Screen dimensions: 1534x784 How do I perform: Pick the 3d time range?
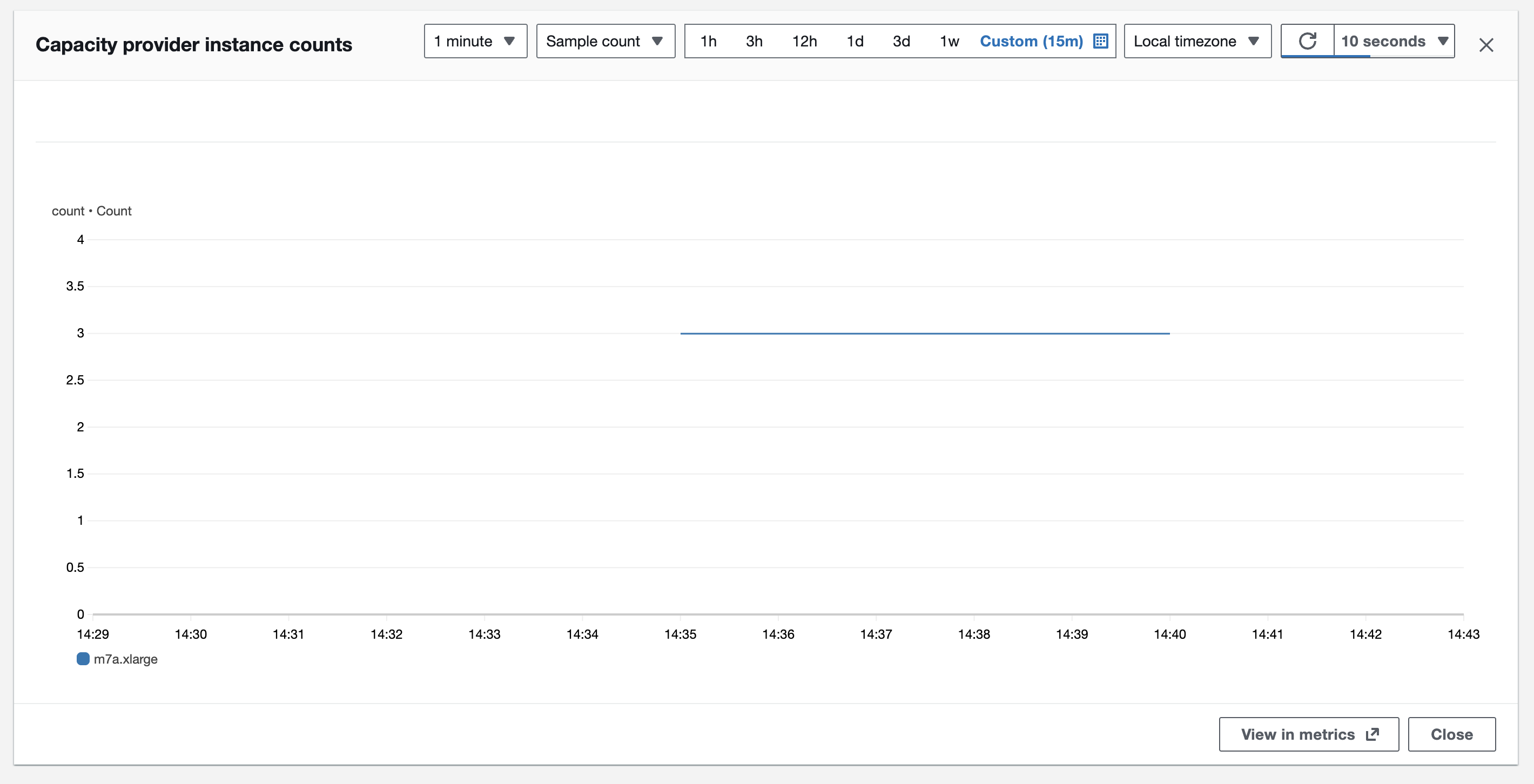tap(901, 41)
